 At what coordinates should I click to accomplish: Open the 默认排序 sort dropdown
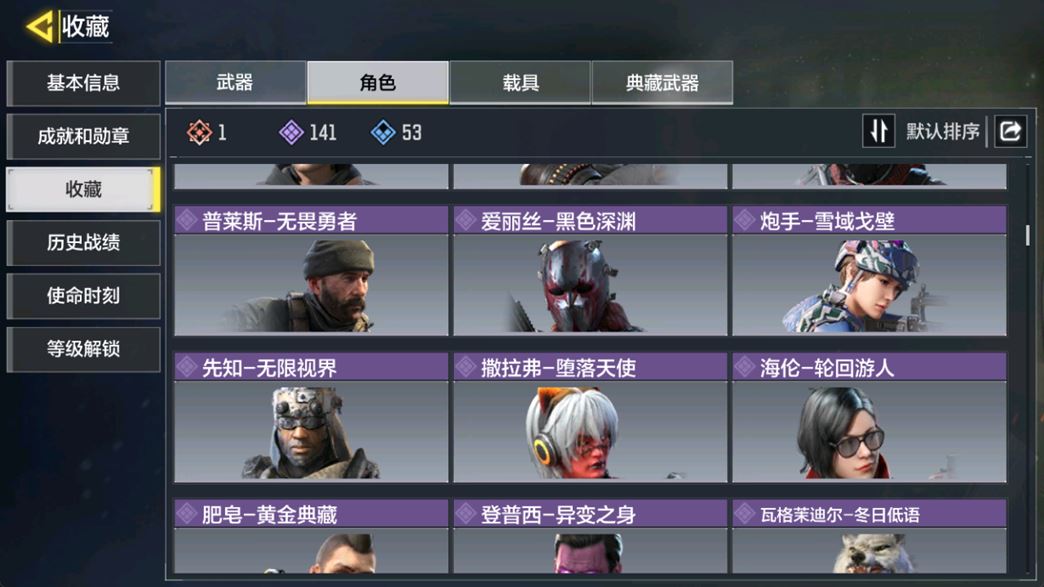tap(942, 131)
